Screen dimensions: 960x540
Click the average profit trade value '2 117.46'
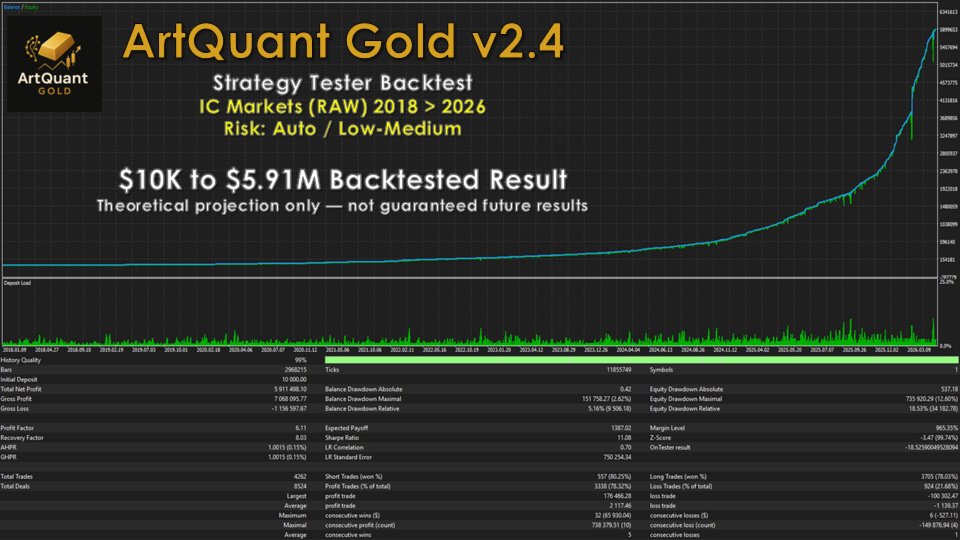(620, 506)
